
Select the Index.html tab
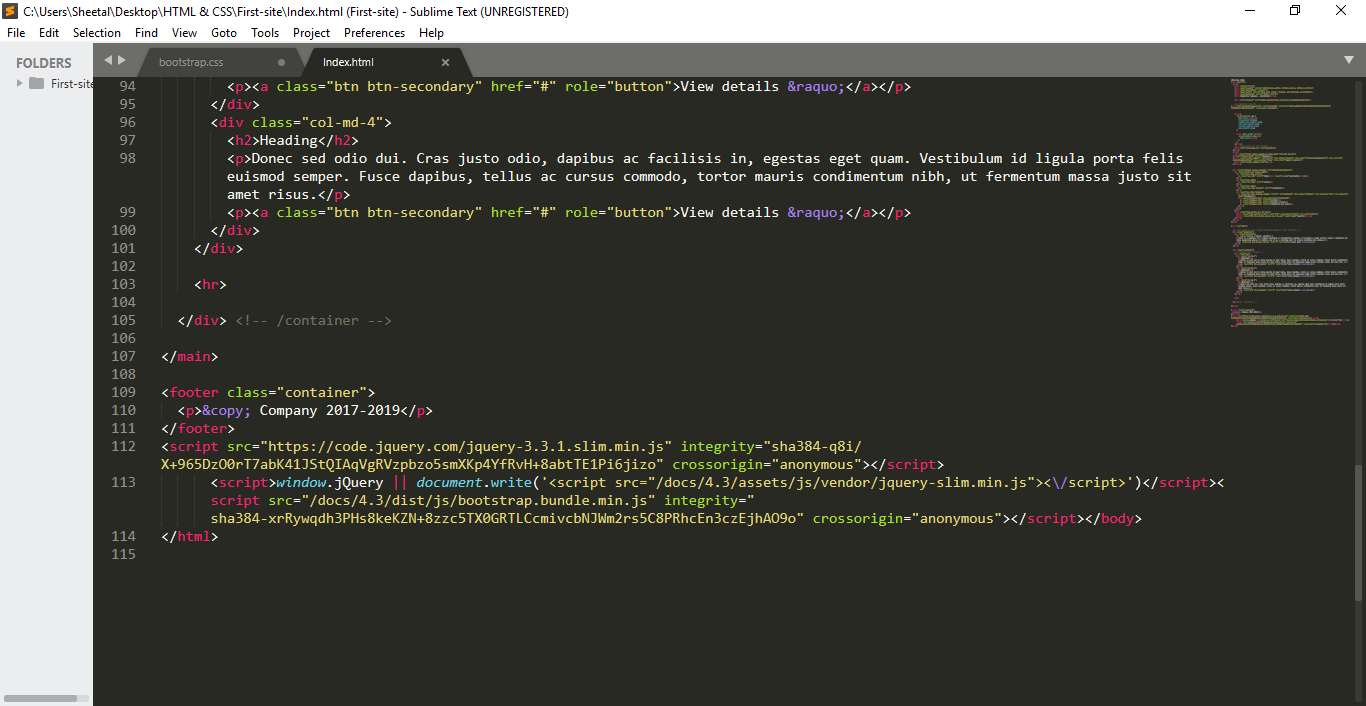click(x=348, y=62)
